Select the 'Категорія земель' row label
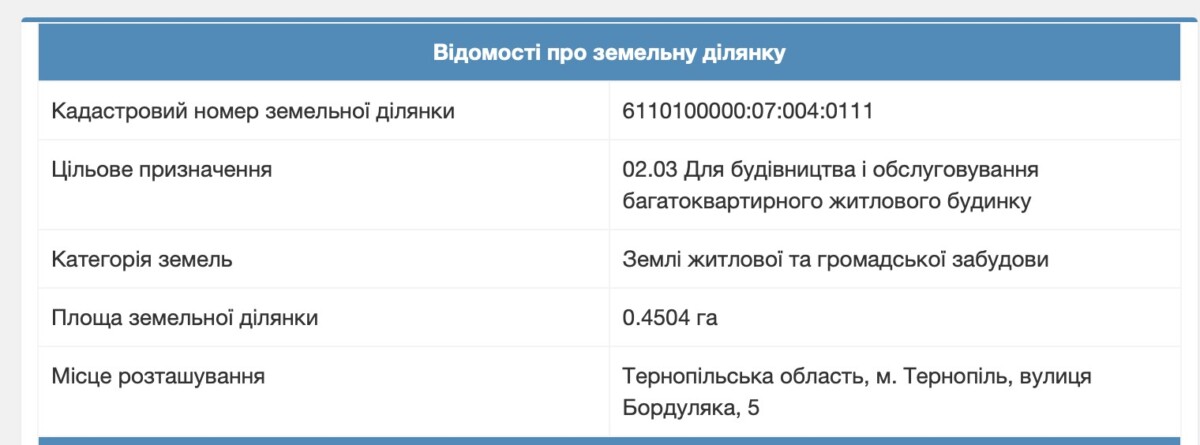 pyautogui.click(x=142, y=260)
